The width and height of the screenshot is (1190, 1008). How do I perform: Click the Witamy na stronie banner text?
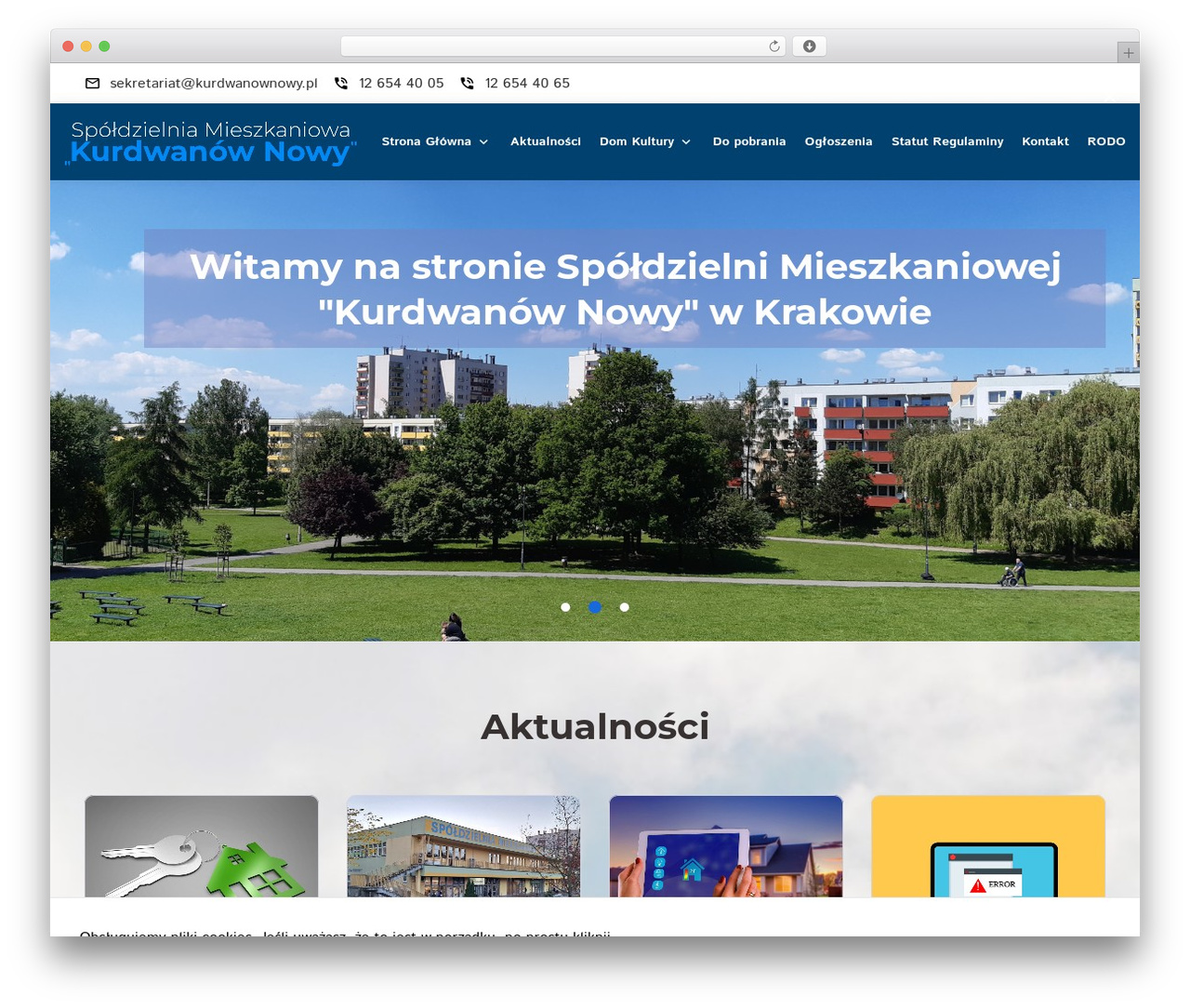(625, 289)
